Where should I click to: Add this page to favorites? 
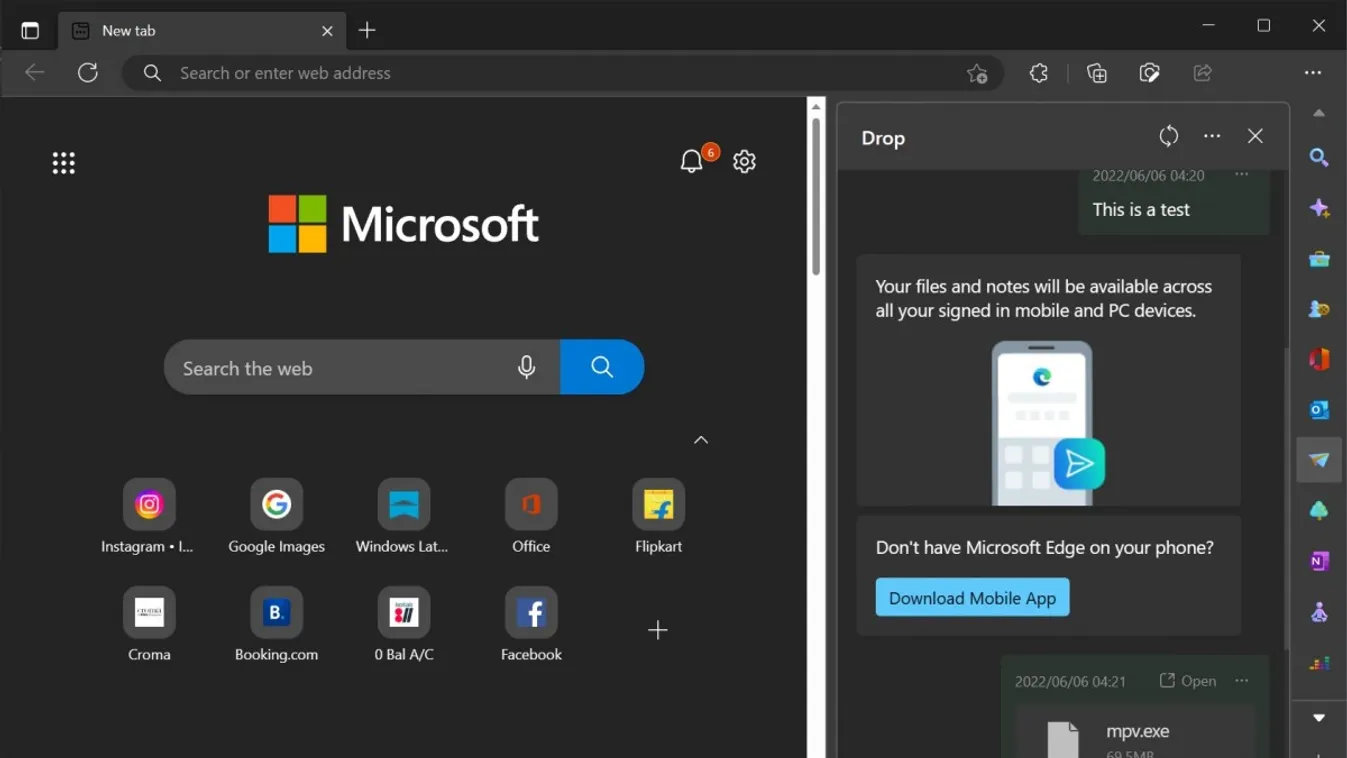tap(977, 73)
